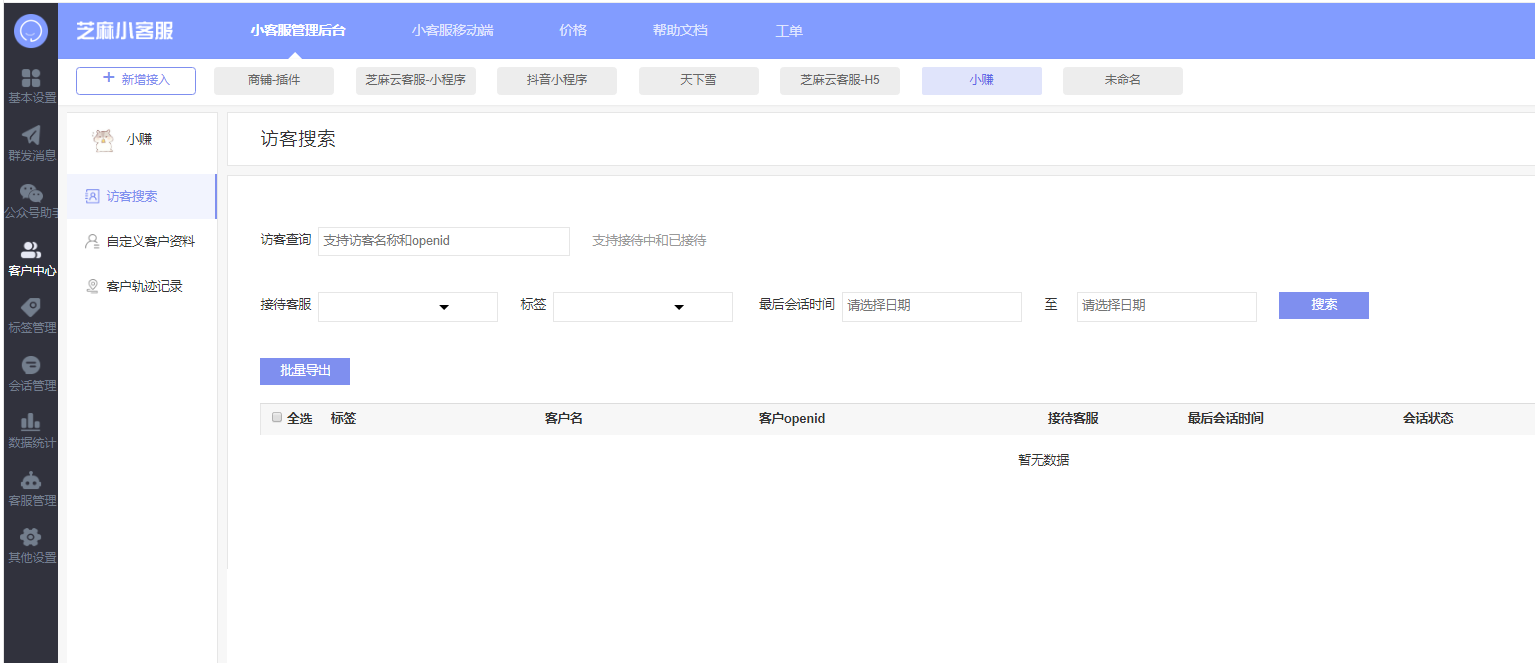The image size is (1535, 663).
Task: Click the 支持接待中和已接待 hint text
Action: (x=649, y=241)
